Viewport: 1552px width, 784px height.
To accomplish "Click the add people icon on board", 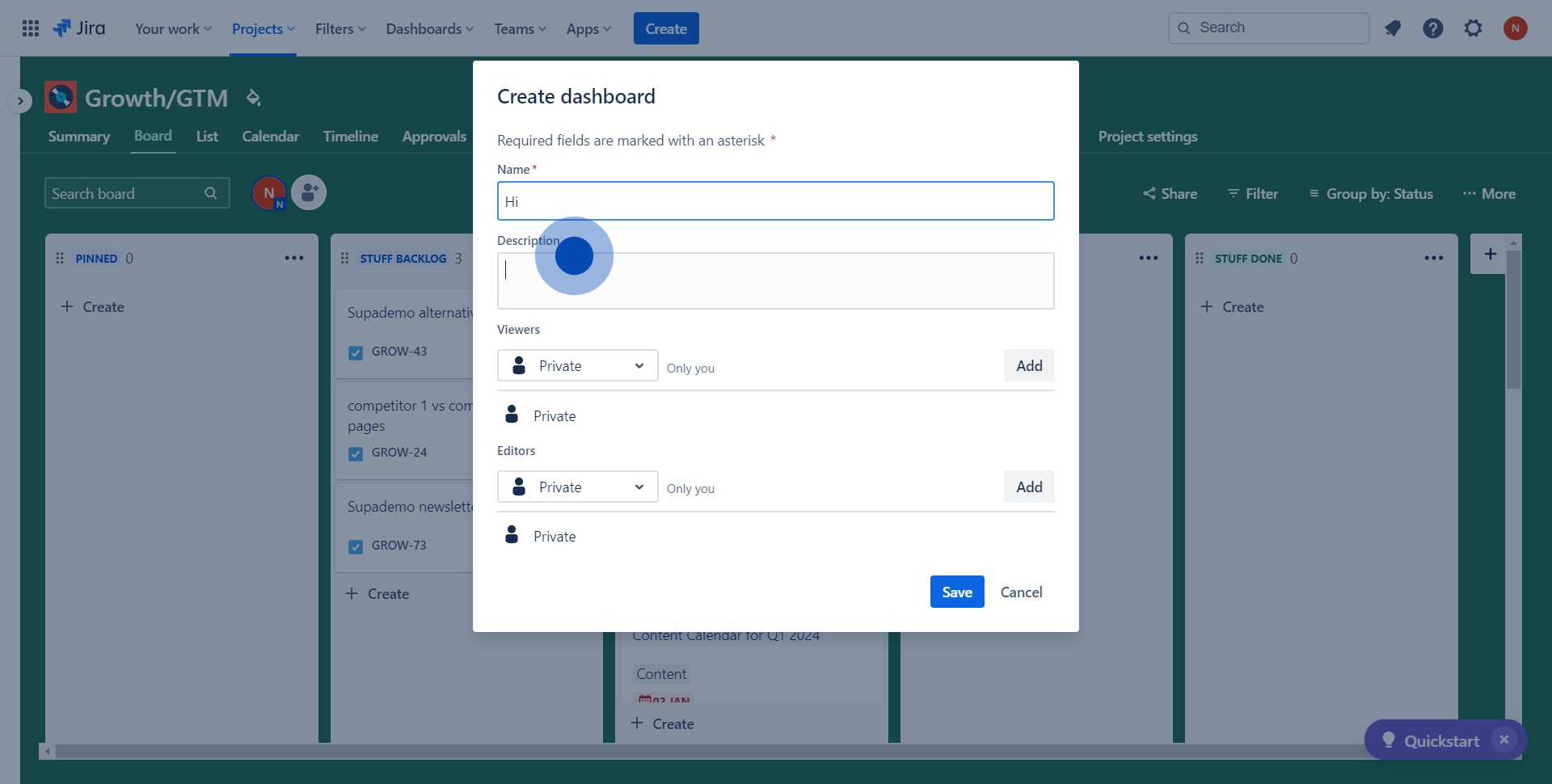I will coord(309,193).
